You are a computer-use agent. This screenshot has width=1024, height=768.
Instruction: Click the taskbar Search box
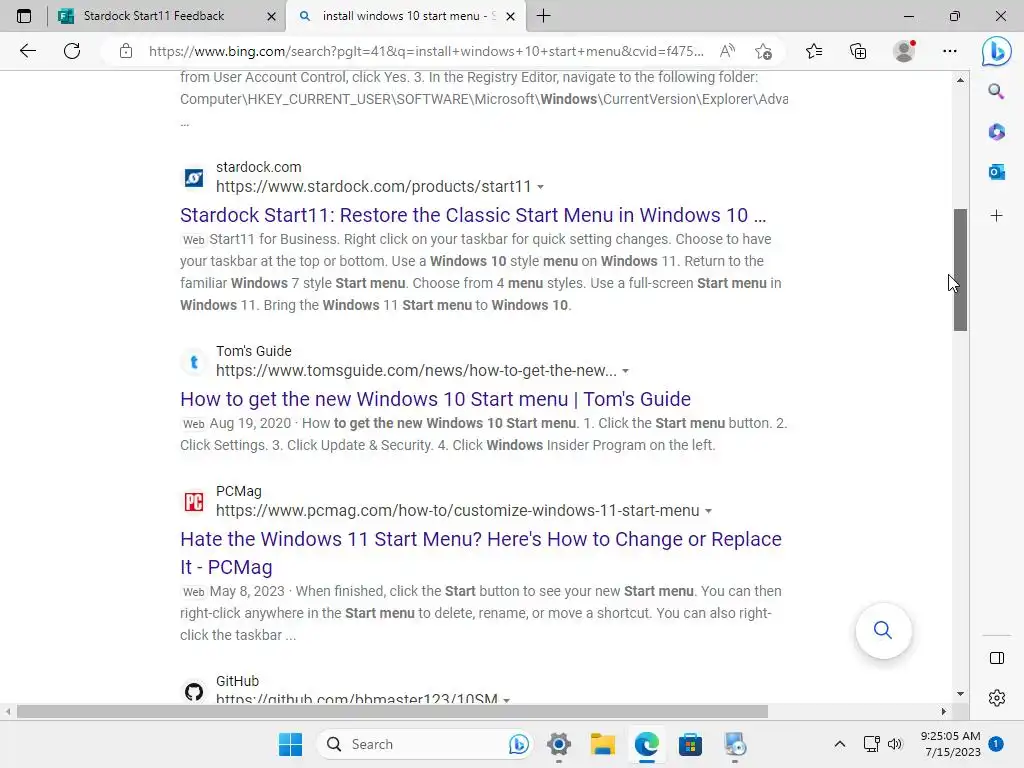click(424, 744)
